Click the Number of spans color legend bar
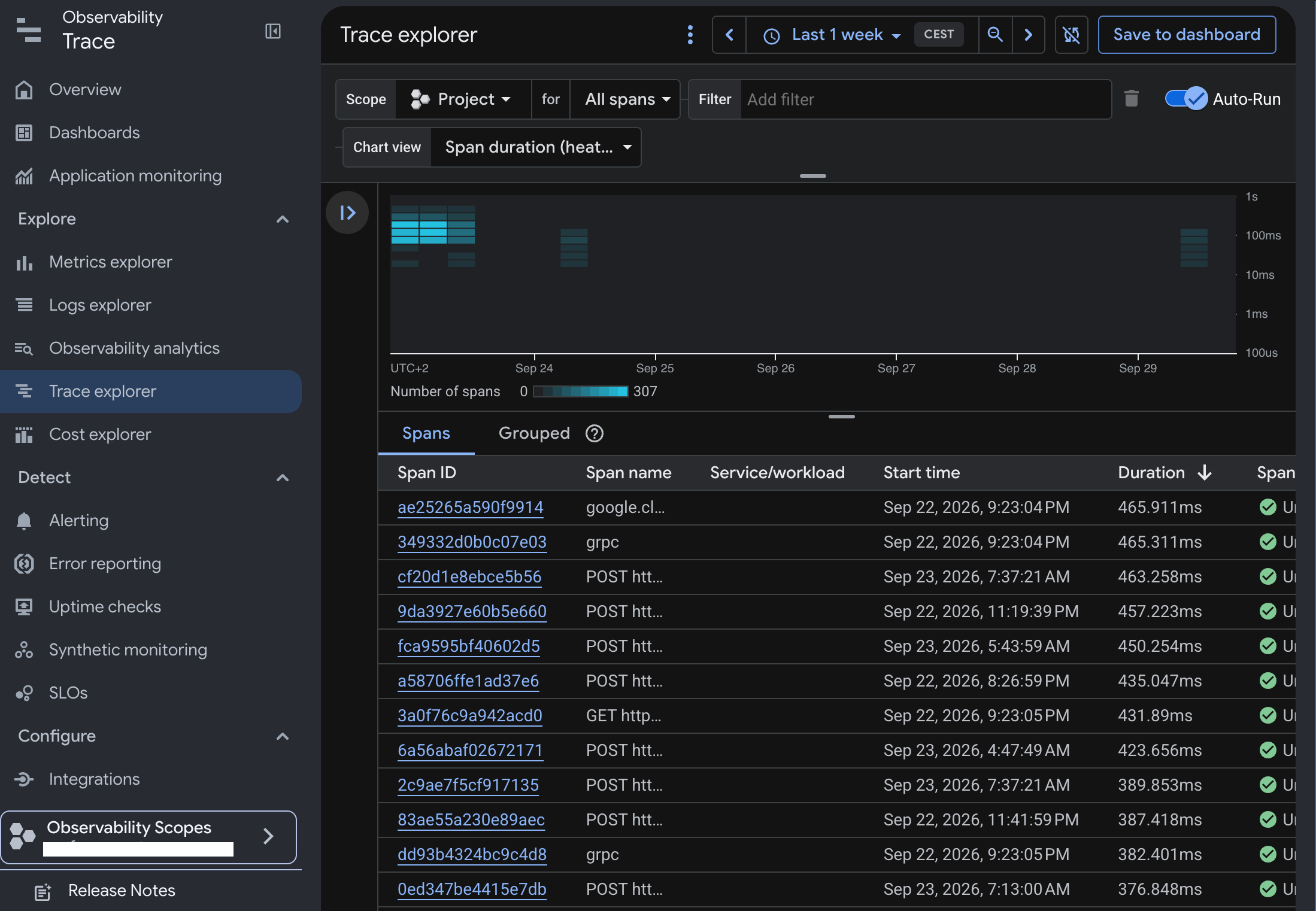 (x=580, y=391)
